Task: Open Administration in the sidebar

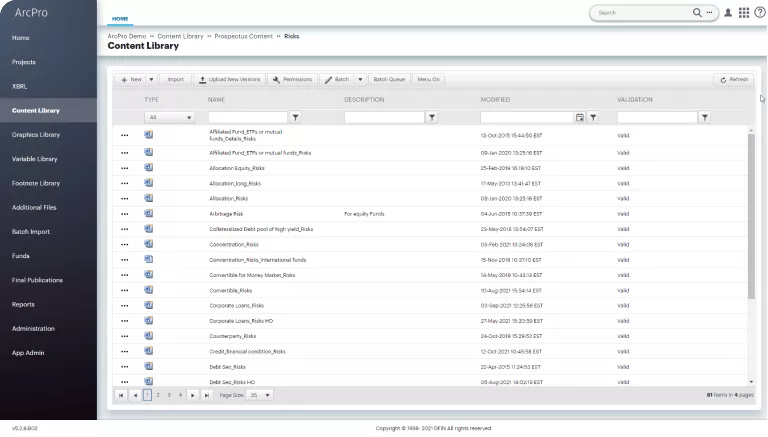Action: pos(33,329)
